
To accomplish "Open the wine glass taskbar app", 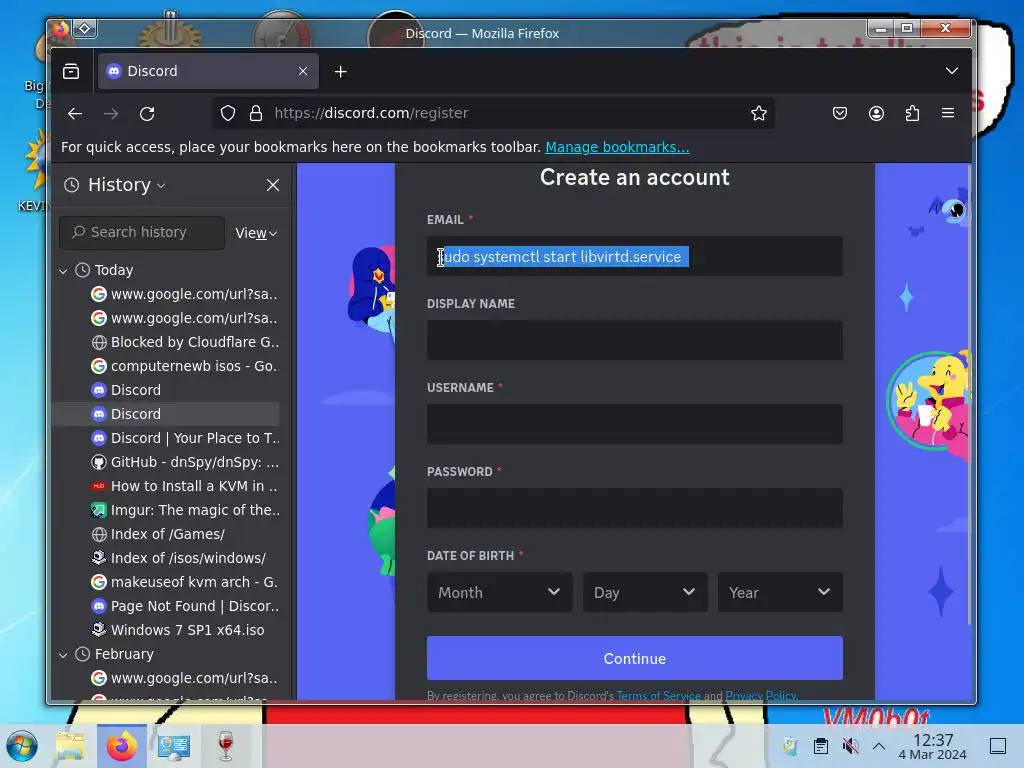I will click(x=226, y=746).
